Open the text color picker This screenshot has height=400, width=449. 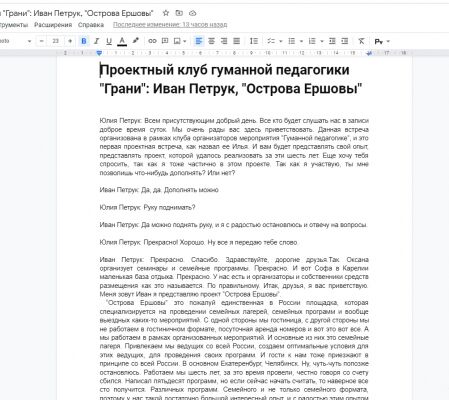(x=122, y=41)
